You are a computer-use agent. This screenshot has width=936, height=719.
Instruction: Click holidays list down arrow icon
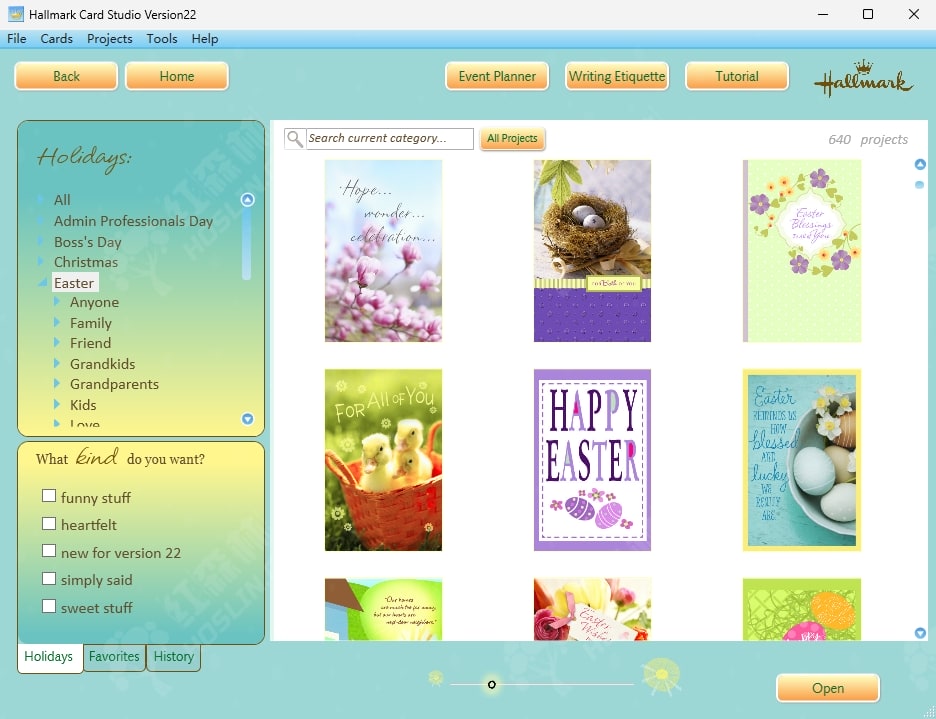coord(248,419)
